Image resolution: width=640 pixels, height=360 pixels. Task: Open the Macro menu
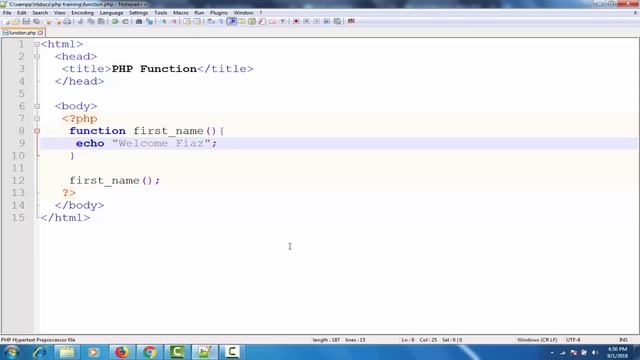pos(180,13)
